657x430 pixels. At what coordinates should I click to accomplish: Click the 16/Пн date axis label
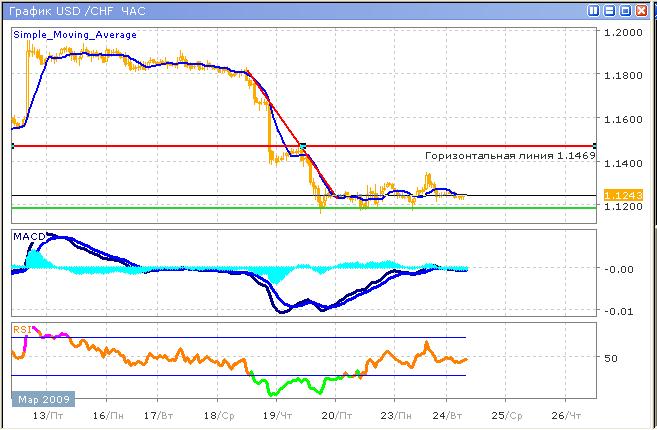(108, 416)
